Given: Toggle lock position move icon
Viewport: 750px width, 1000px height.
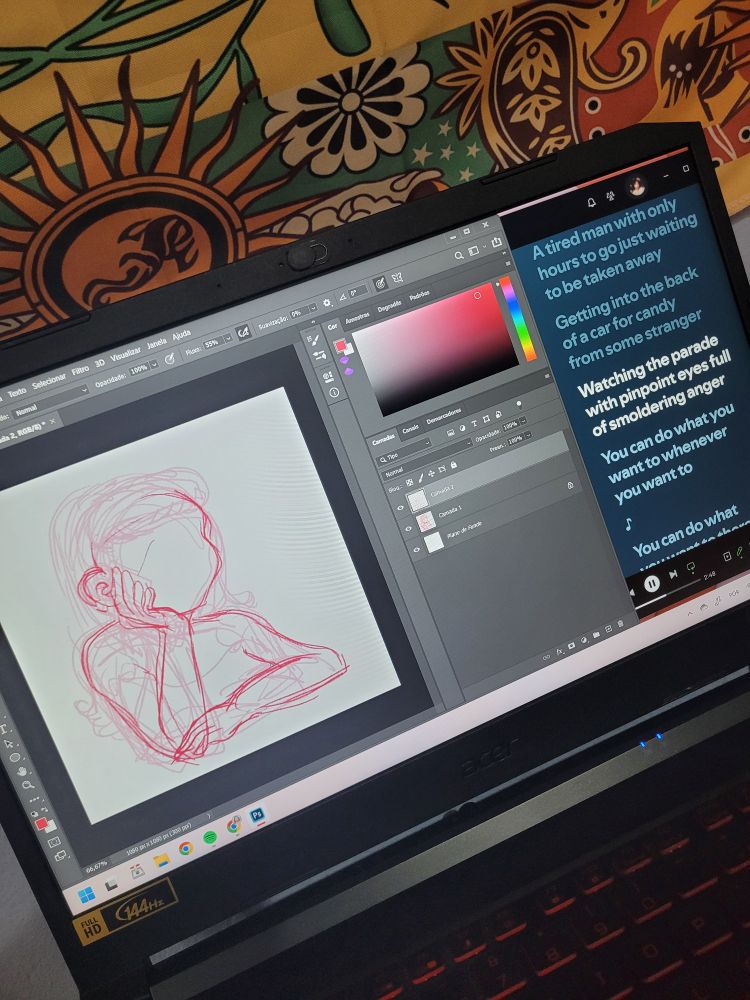Looking at the screenshot, I should click(x=431, y=473).
